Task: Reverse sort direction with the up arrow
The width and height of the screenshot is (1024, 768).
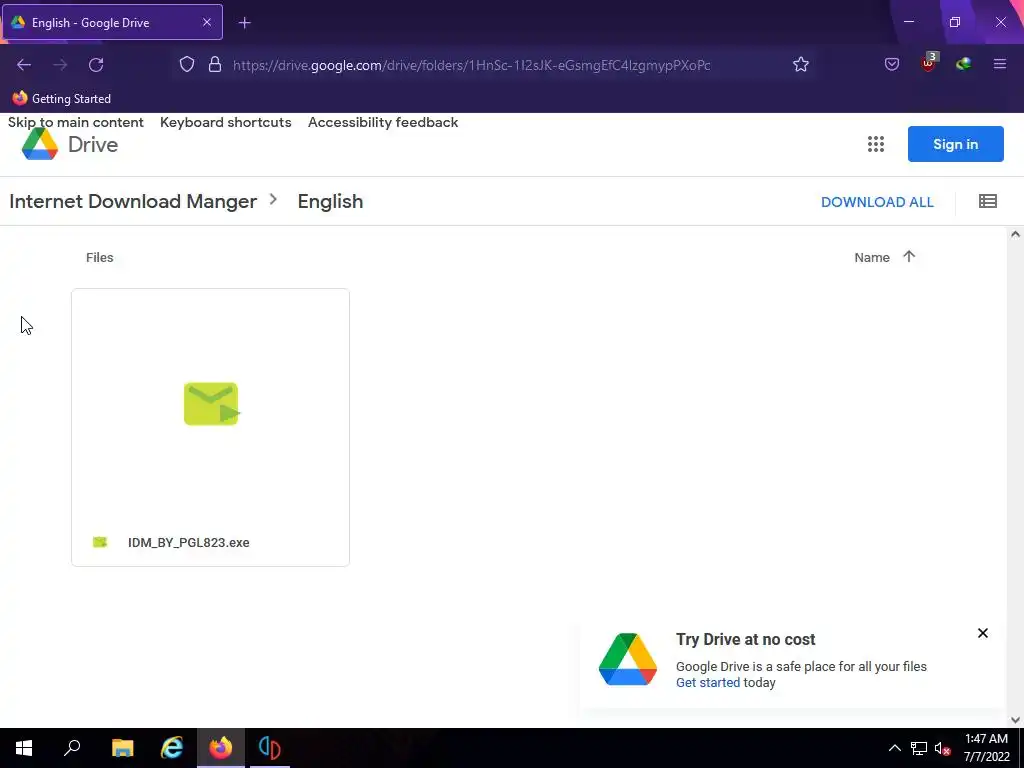Action: 909,257
